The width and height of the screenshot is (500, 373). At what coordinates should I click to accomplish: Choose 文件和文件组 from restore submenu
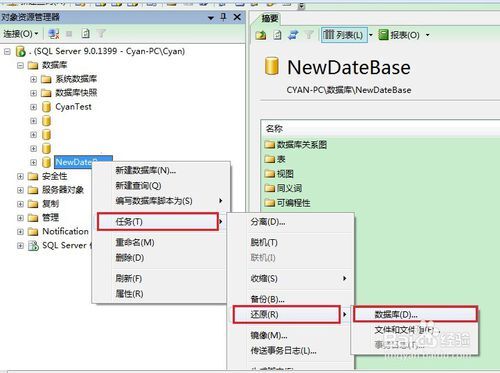(407, 330)
